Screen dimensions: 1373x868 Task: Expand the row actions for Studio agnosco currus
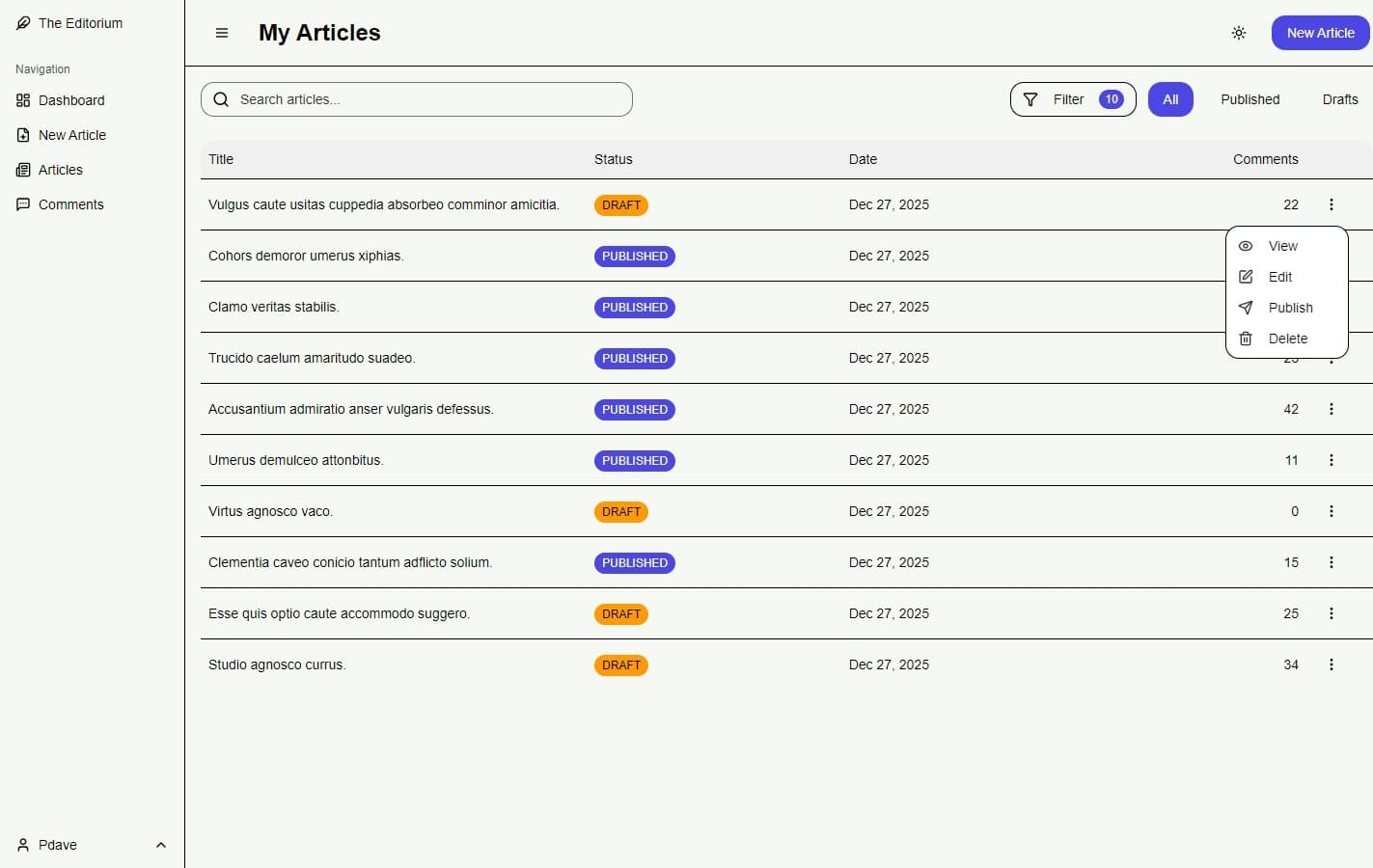1332,665
